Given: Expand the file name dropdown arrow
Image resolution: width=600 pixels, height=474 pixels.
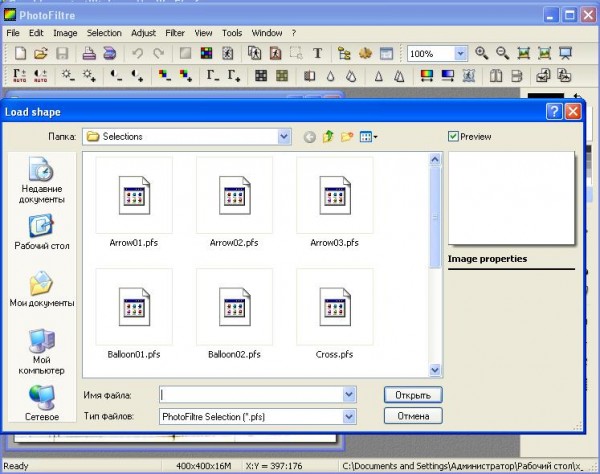Looking at the screenshot, I should (349, 394).
